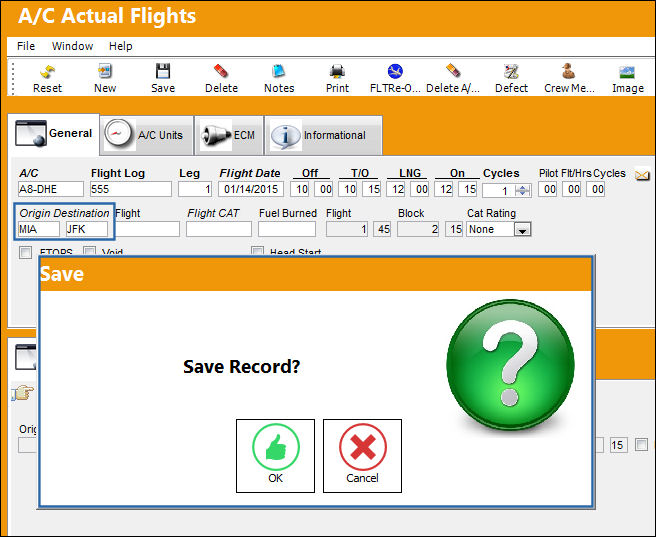The image size is (656, 537).
Task: Click the Block time minutes field
Action: 454,229
